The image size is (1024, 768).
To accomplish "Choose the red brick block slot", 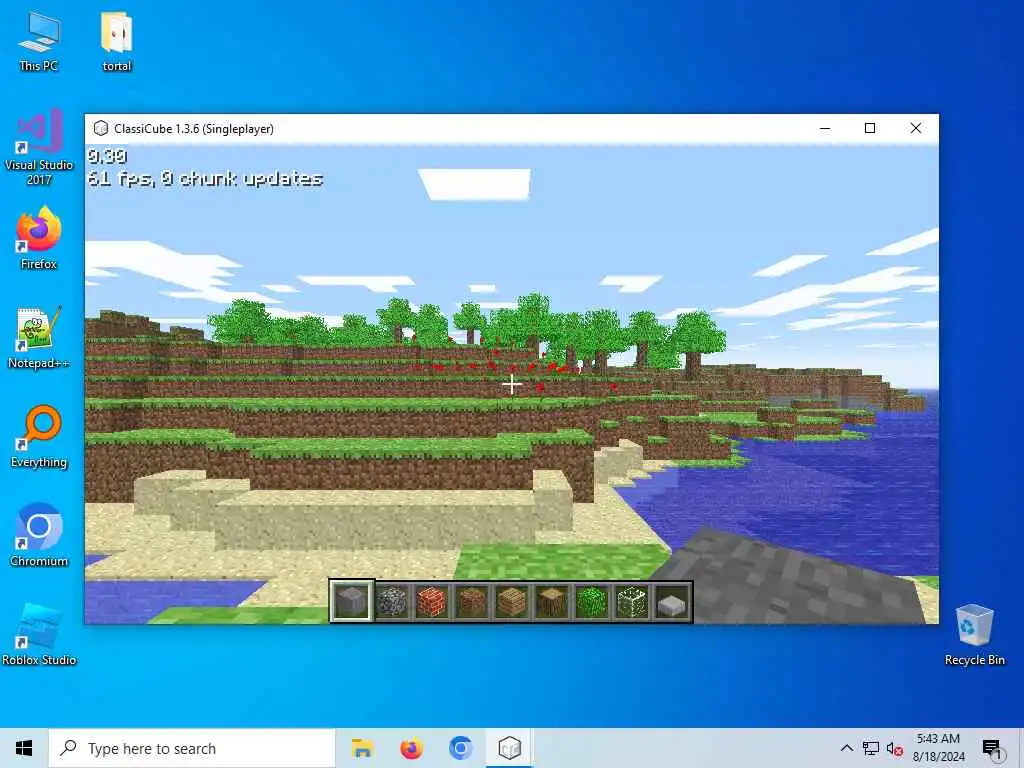I will click(432, 601).
